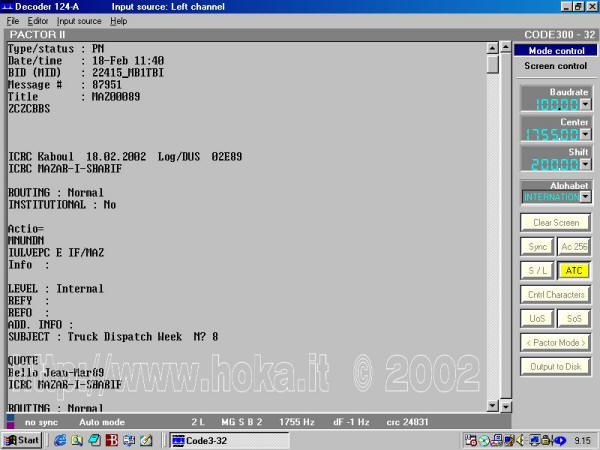Expand the Shift dropdown
The height and width of the screenshot is (450, 600).
[585, 164]
